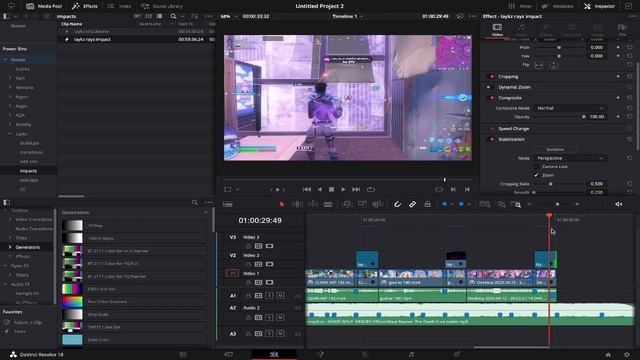Toggle auto track selector on Video 1
Screen dimensions: 640x360
[x=258, y=282]
